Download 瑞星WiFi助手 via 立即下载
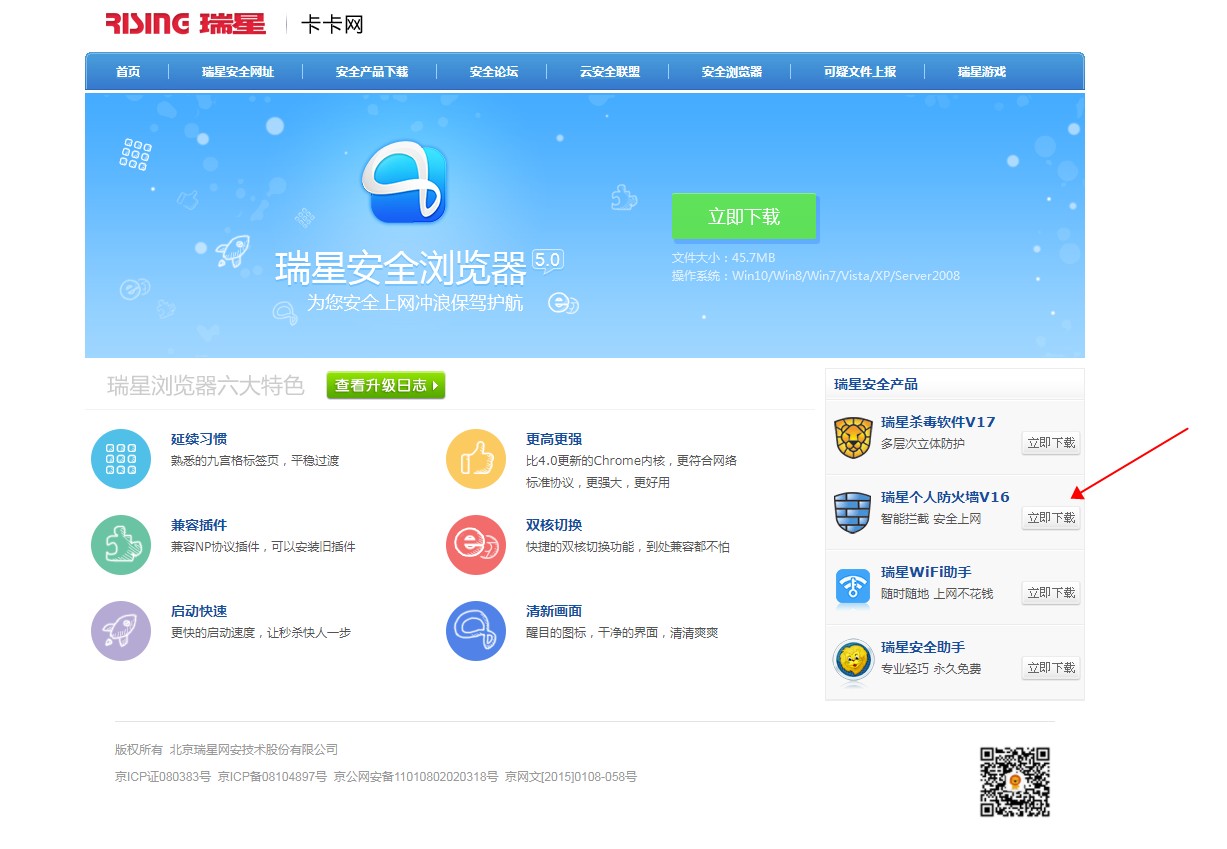 (1051, 593)
